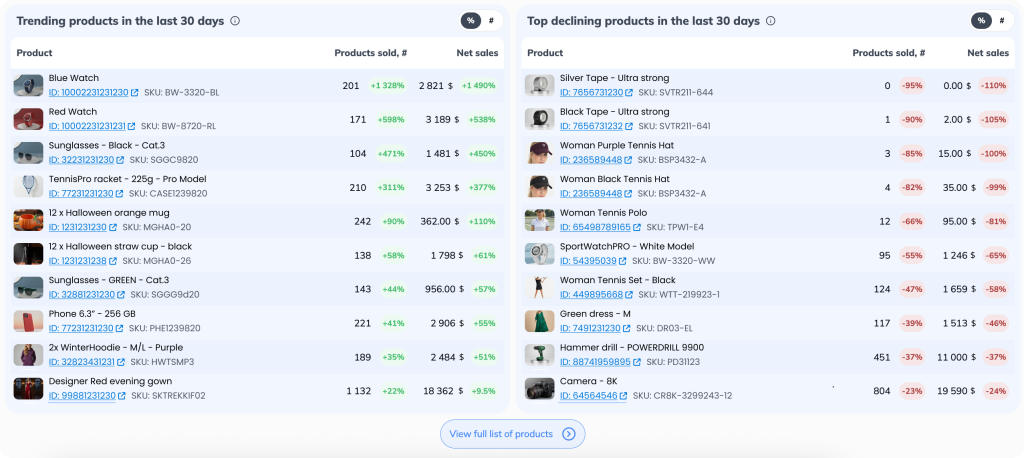View full list of products

click(x=501, y=434)
